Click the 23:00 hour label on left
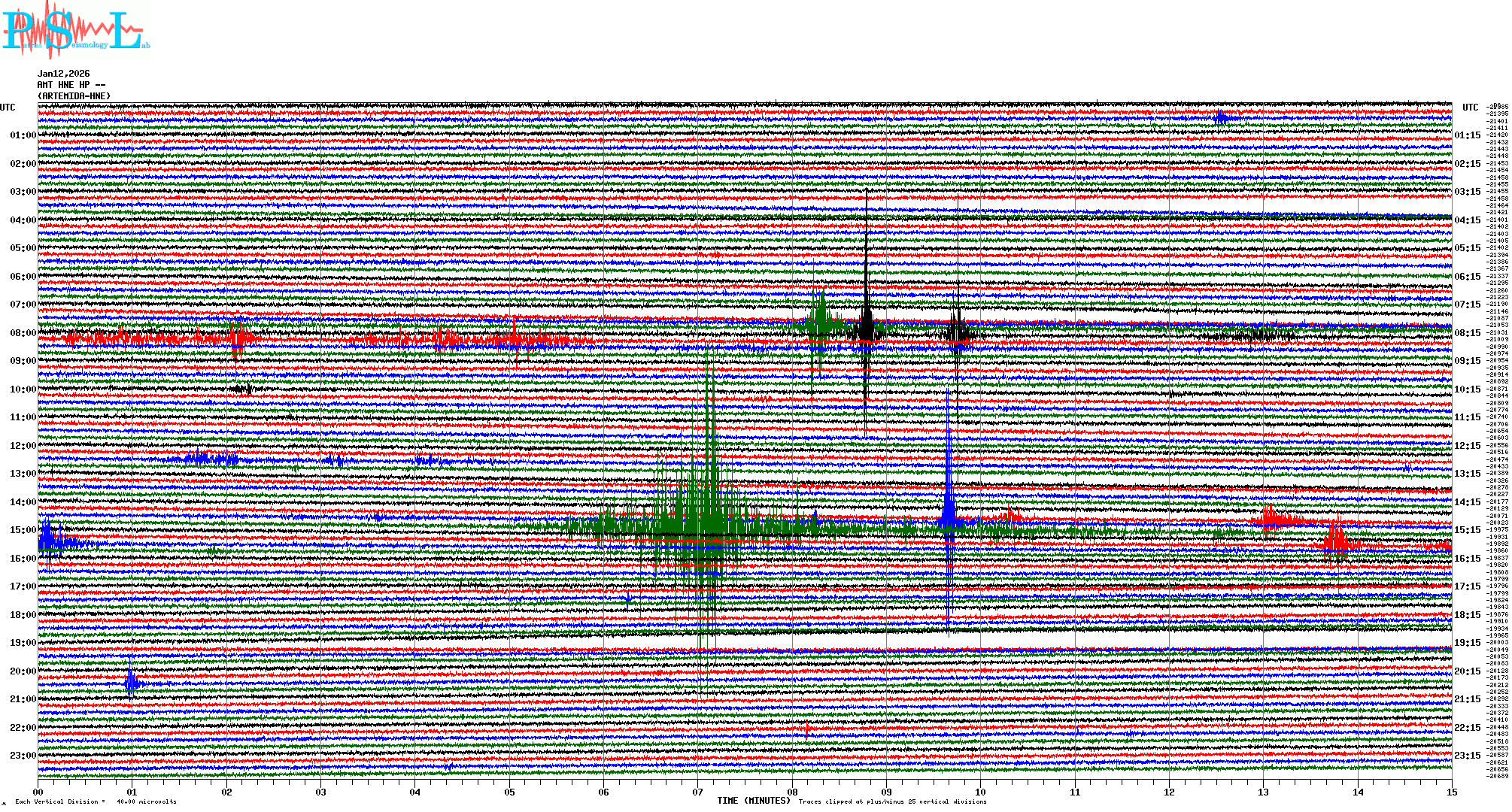 click(x=23, y=756)
